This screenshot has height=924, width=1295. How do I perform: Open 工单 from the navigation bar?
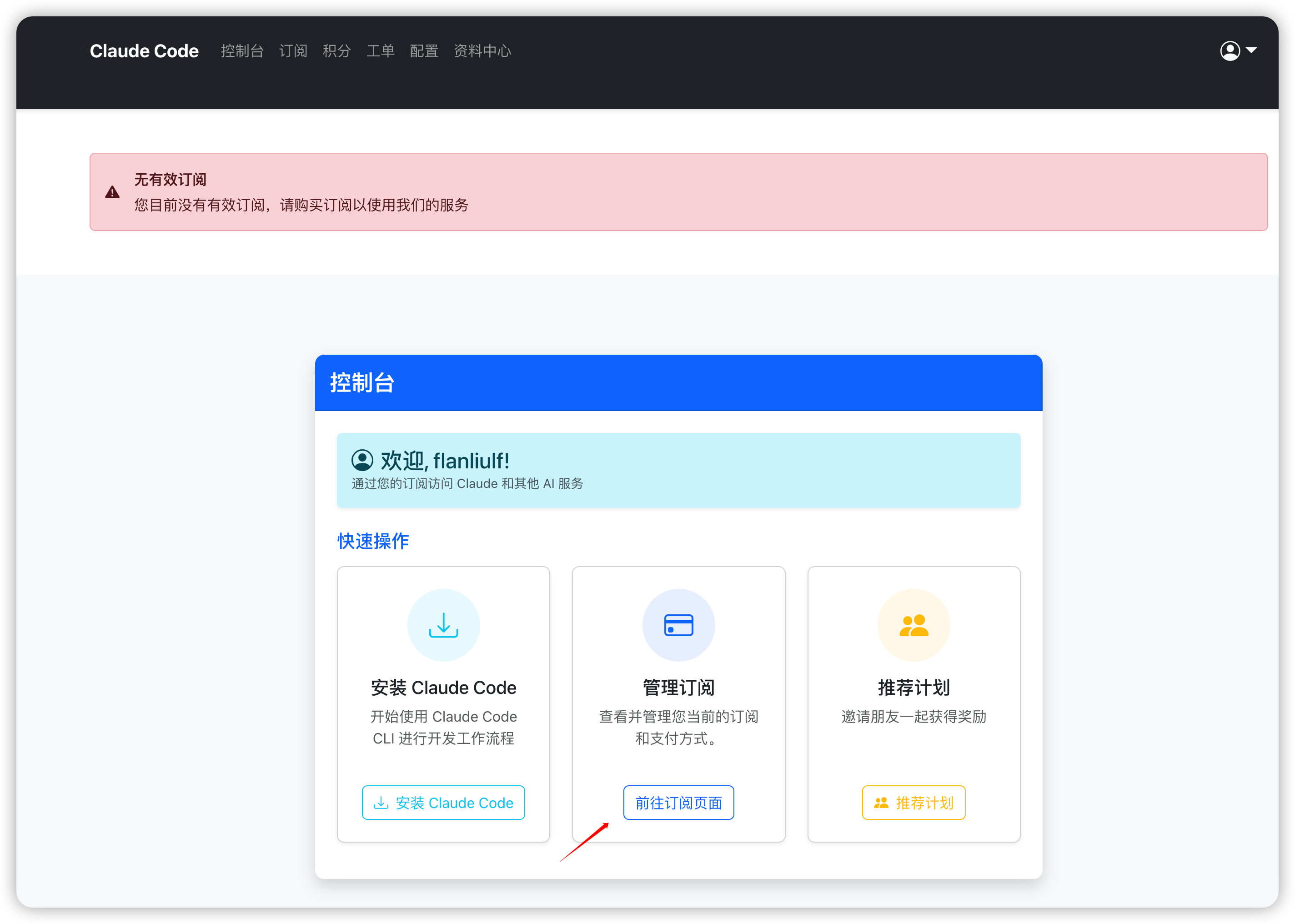pos(380,51)
